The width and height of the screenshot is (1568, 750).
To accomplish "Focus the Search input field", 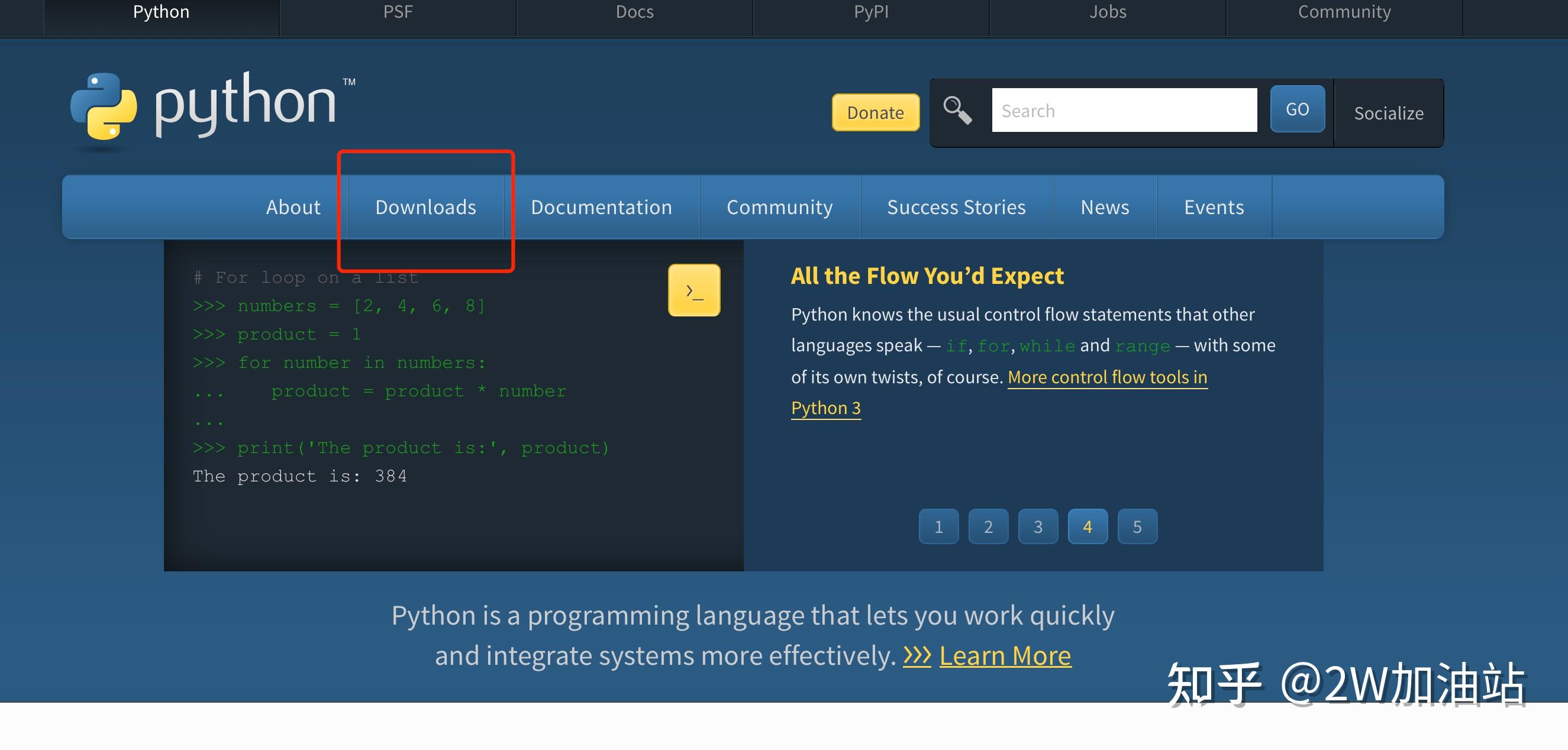I will pos(1124,110).
